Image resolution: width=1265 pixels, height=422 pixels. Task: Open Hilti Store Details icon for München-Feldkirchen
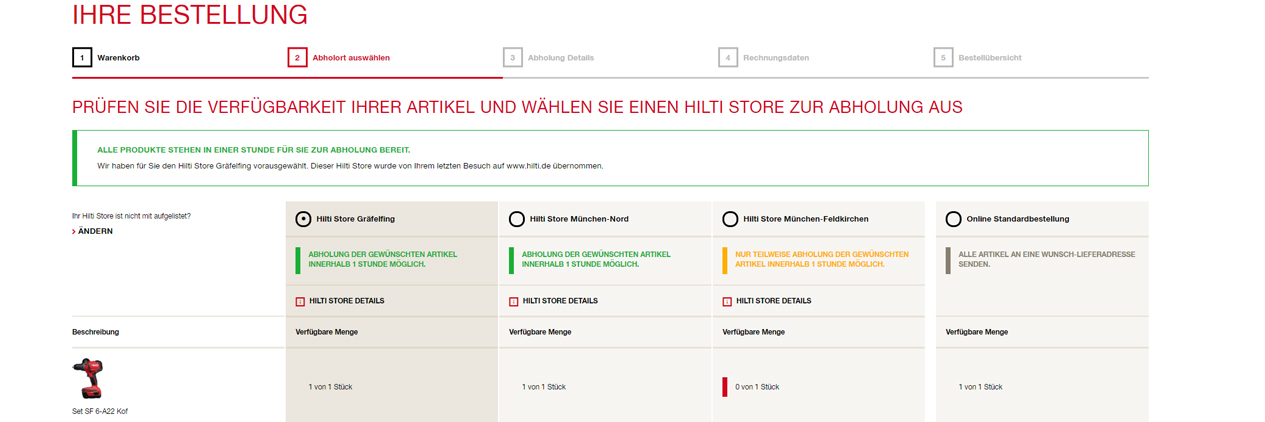point(727,301)
